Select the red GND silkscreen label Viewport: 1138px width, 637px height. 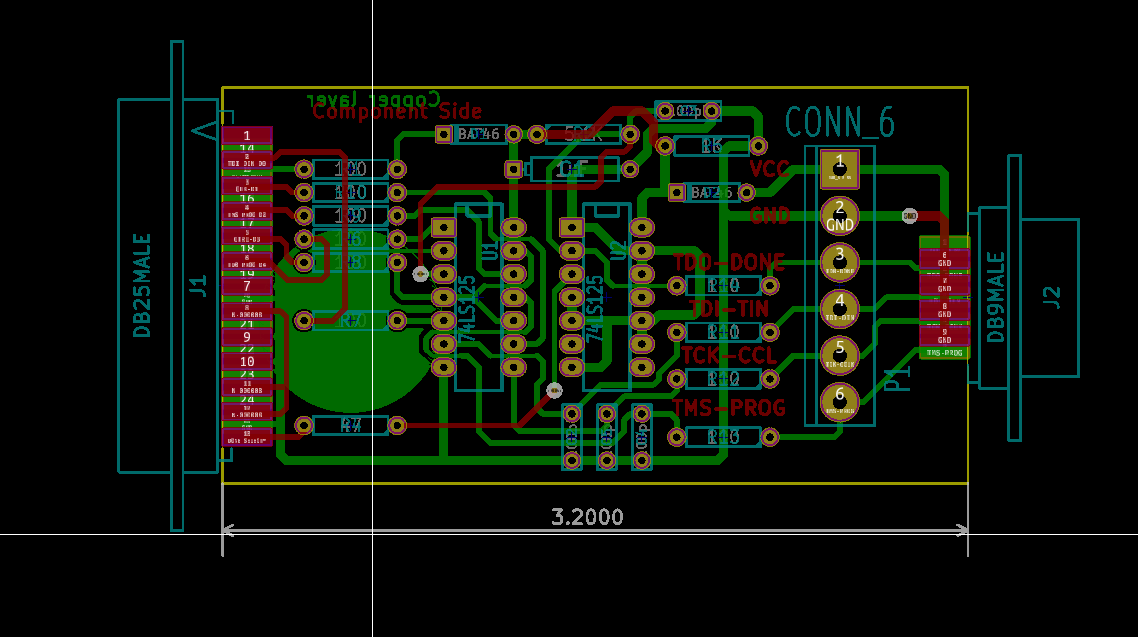(x=769, y=215)
